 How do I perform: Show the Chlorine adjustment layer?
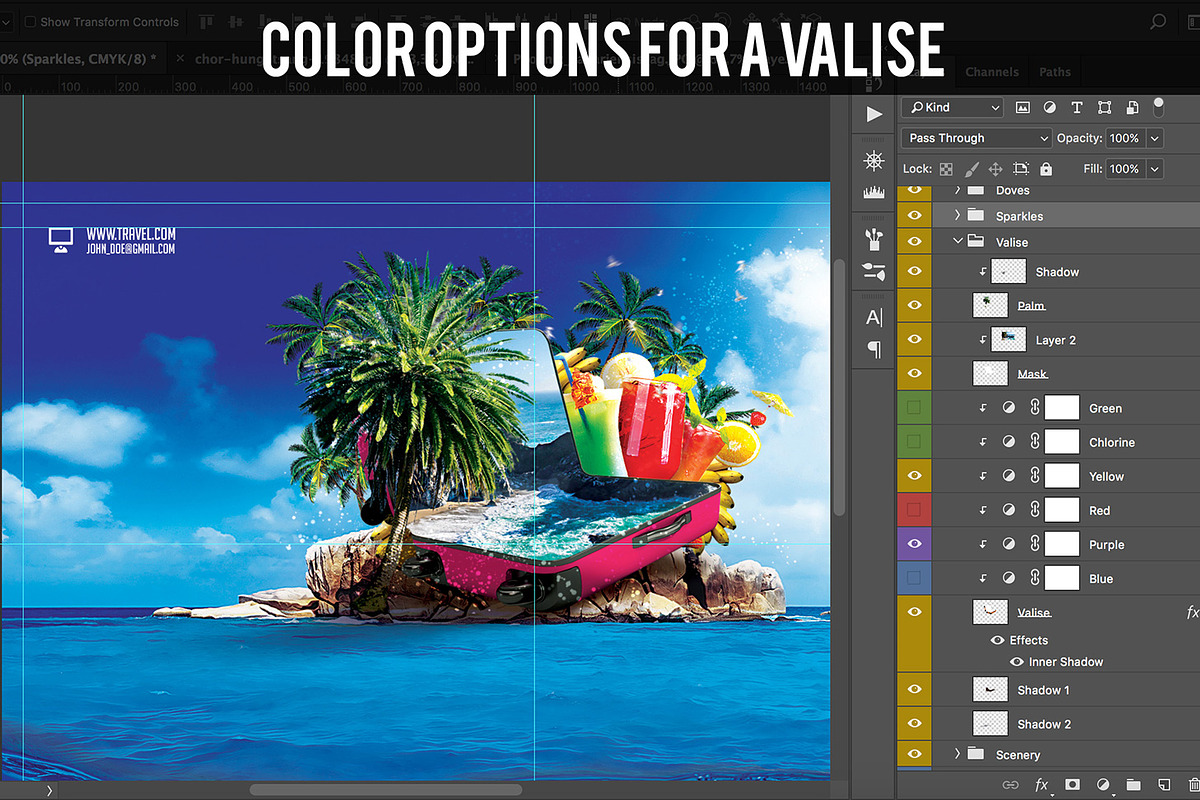click(914, 442)
